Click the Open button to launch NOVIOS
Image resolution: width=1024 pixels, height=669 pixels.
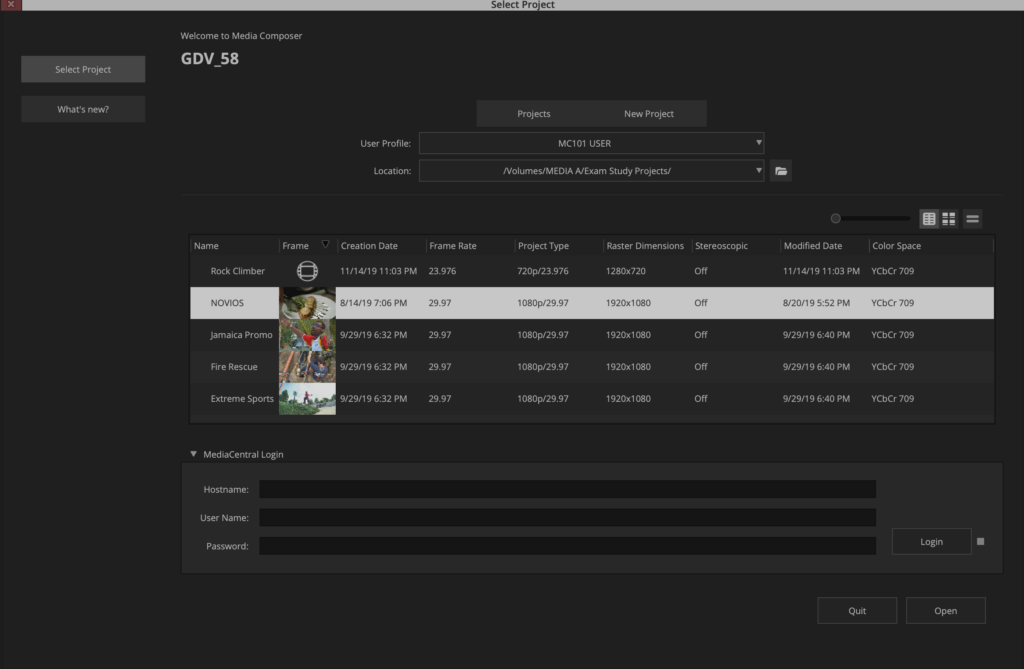(x=945, y=610)
